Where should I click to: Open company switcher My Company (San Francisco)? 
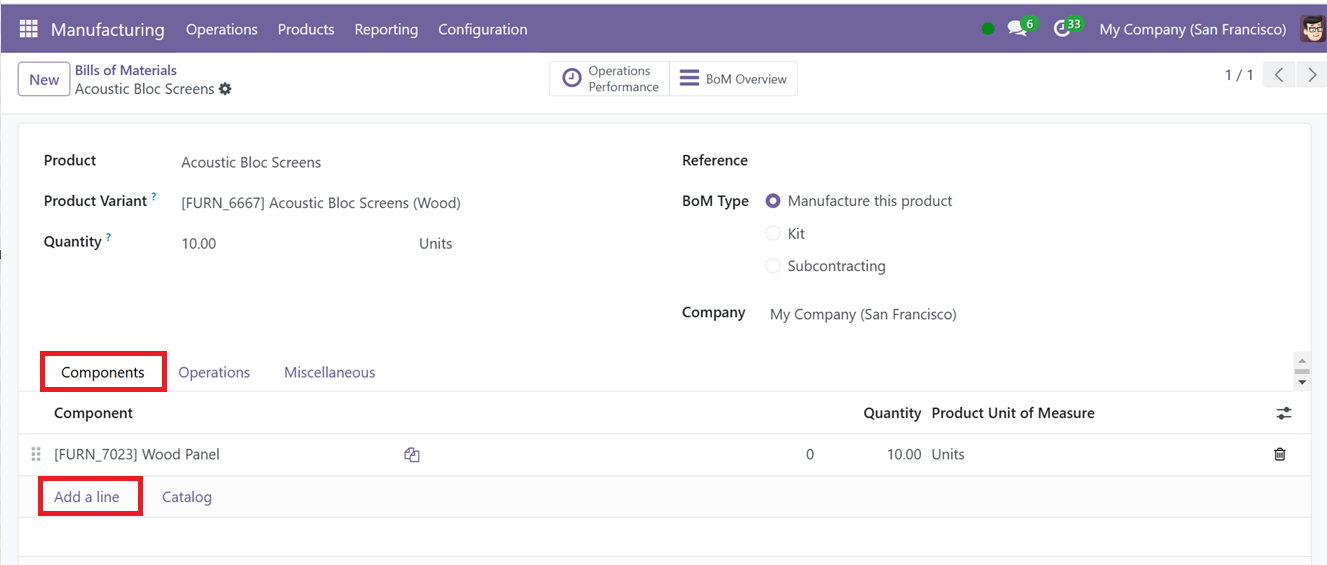pyautogui.click(x=1192, y=29)
